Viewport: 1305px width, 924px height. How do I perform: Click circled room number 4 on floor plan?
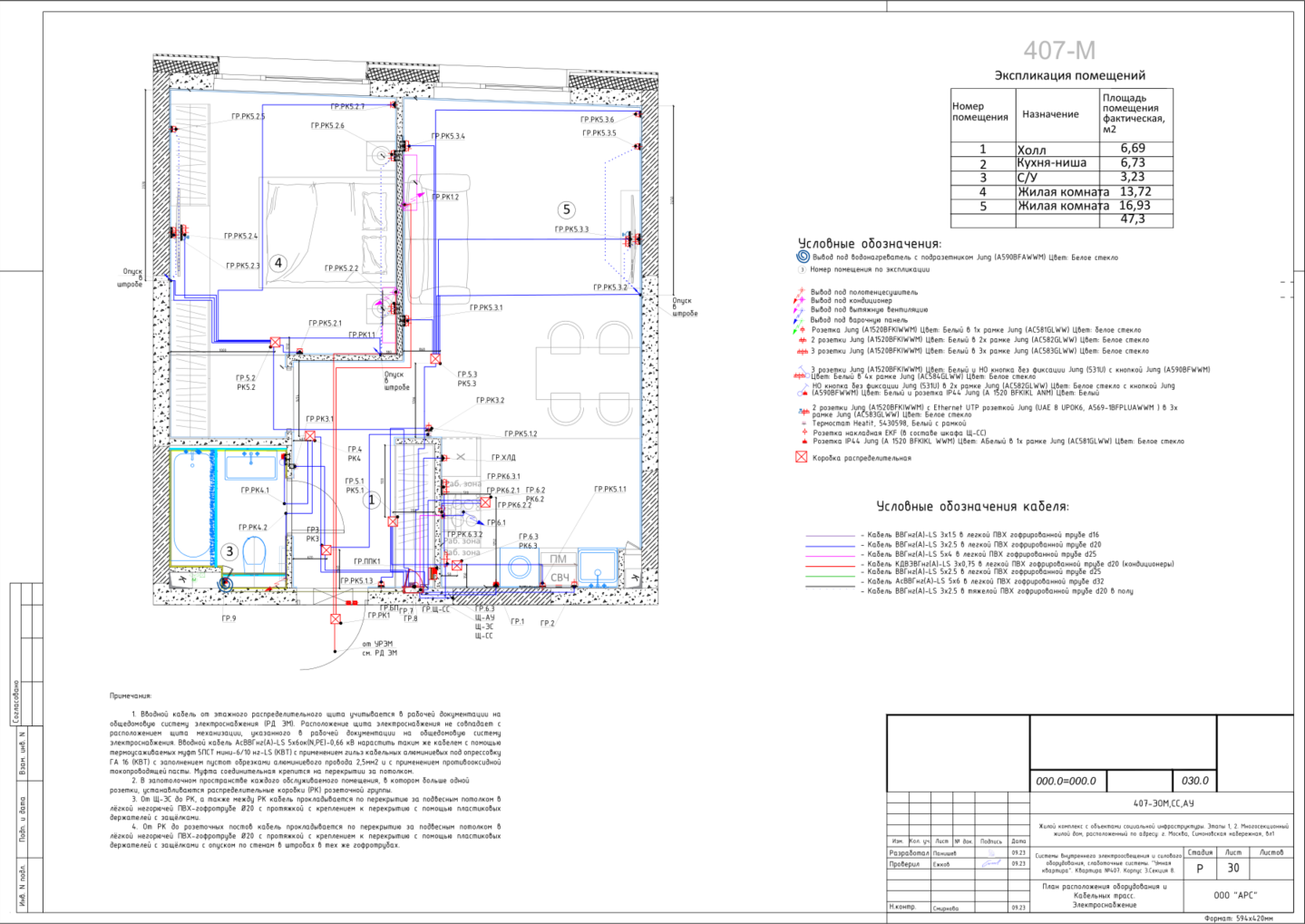(278, 263)
